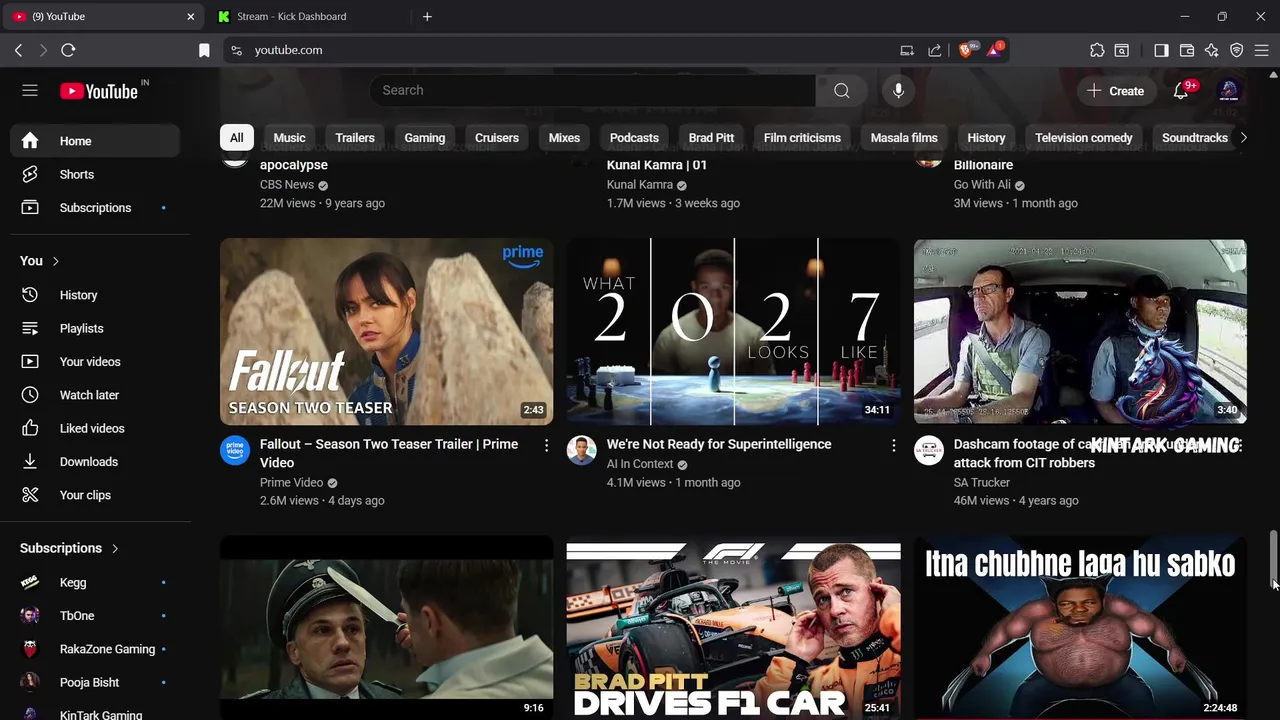Select the Gaming filter chip
1280x720 pixels.
[425, 138]
